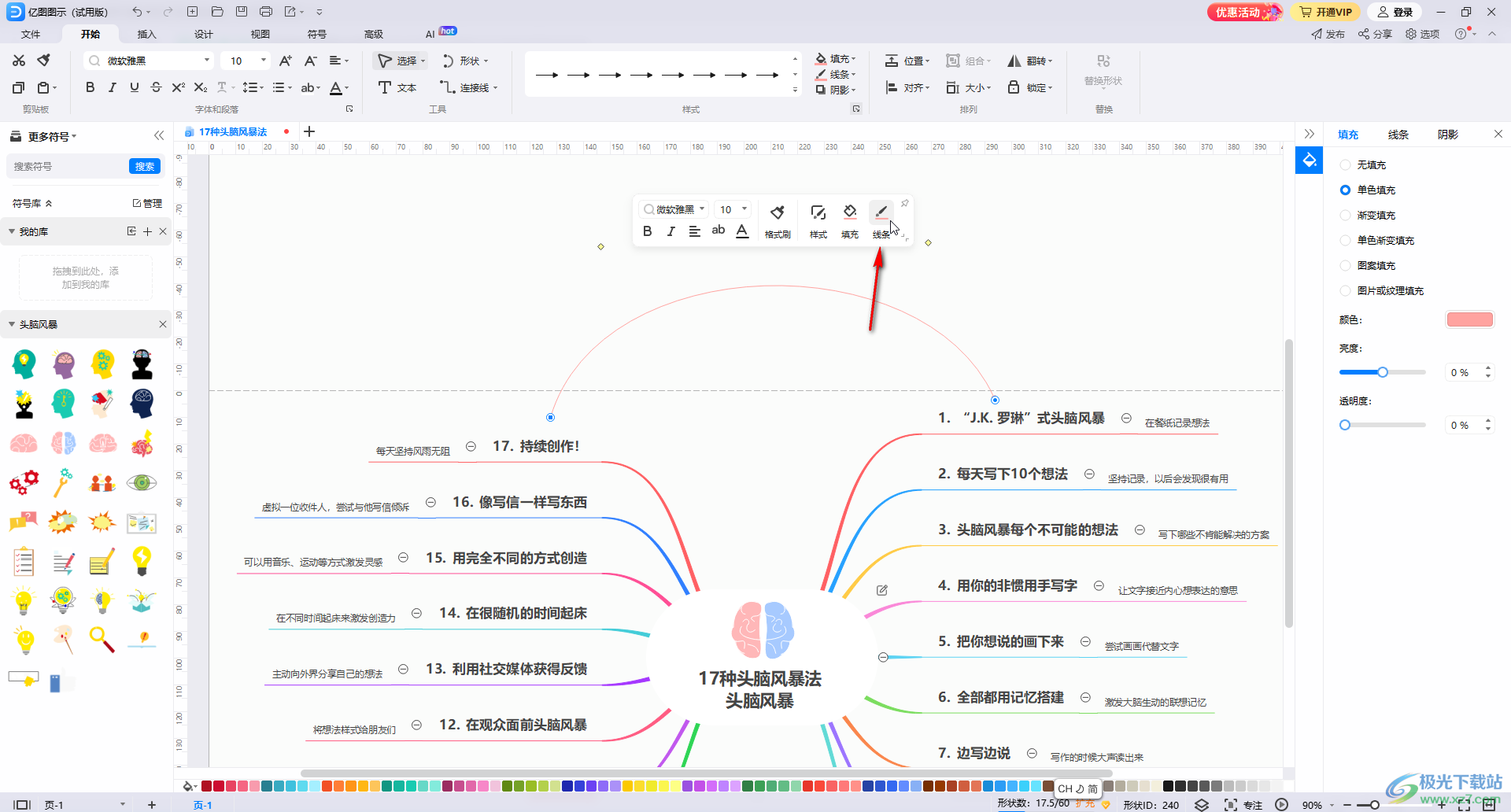Collapse the right properties panel

click(1310, 134)
